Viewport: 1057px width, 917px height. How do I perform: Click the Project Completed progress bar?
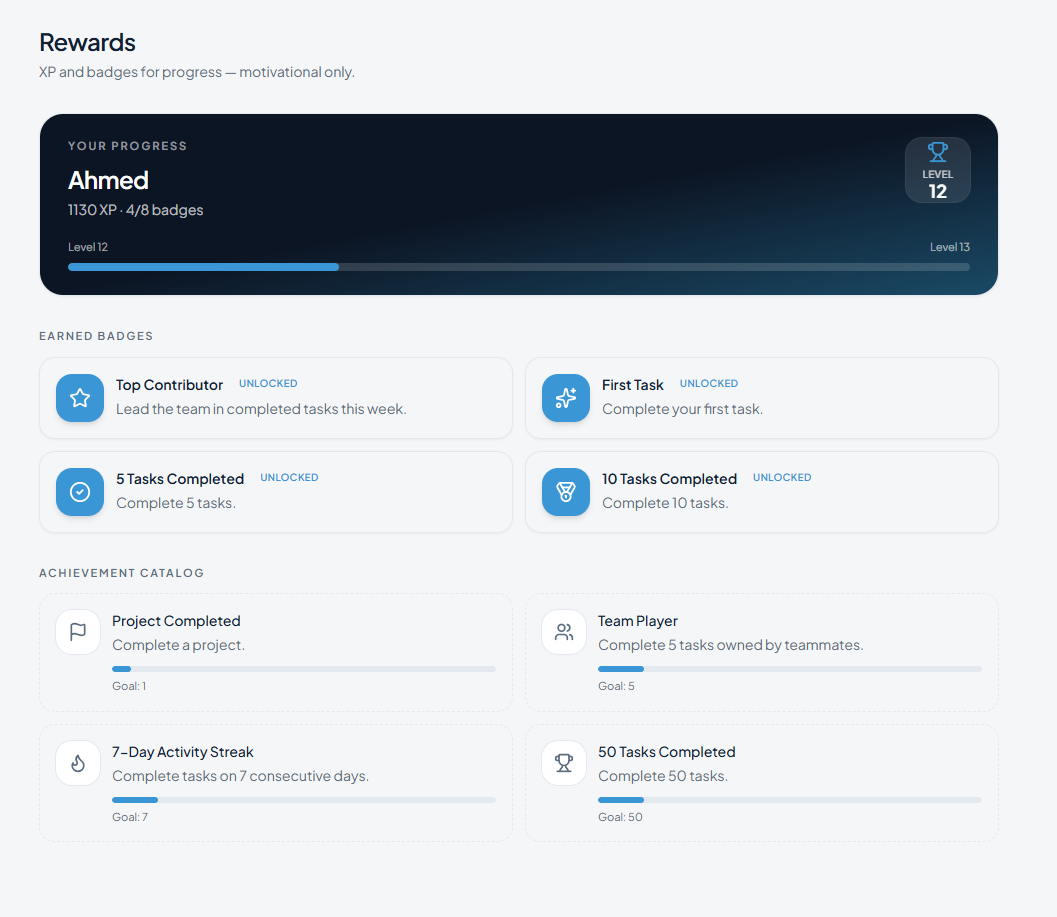click(304, 669)
